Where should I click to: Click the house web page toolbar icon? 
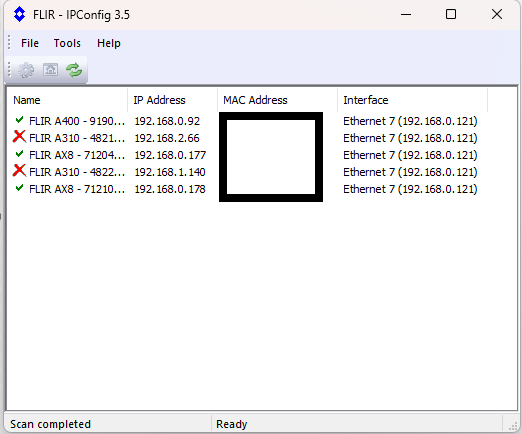[x=50, y=70]
